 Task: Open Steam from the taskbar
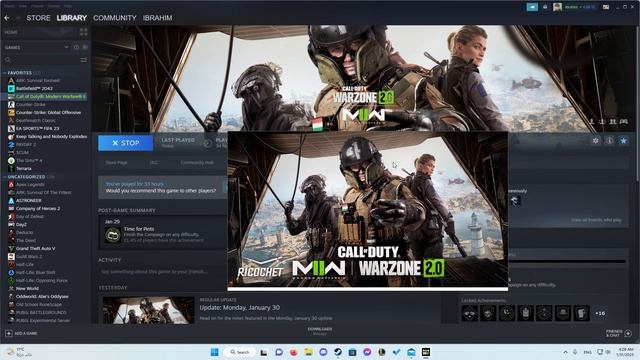pos(338,352)
